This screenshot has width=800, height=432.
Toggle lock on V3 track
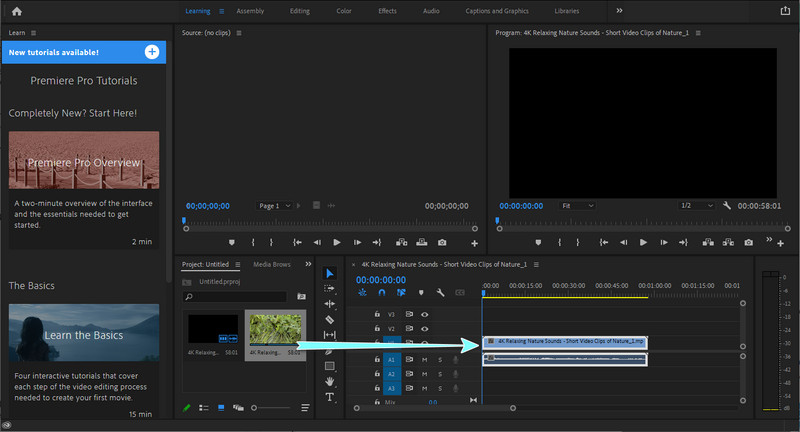click(378, 314)
